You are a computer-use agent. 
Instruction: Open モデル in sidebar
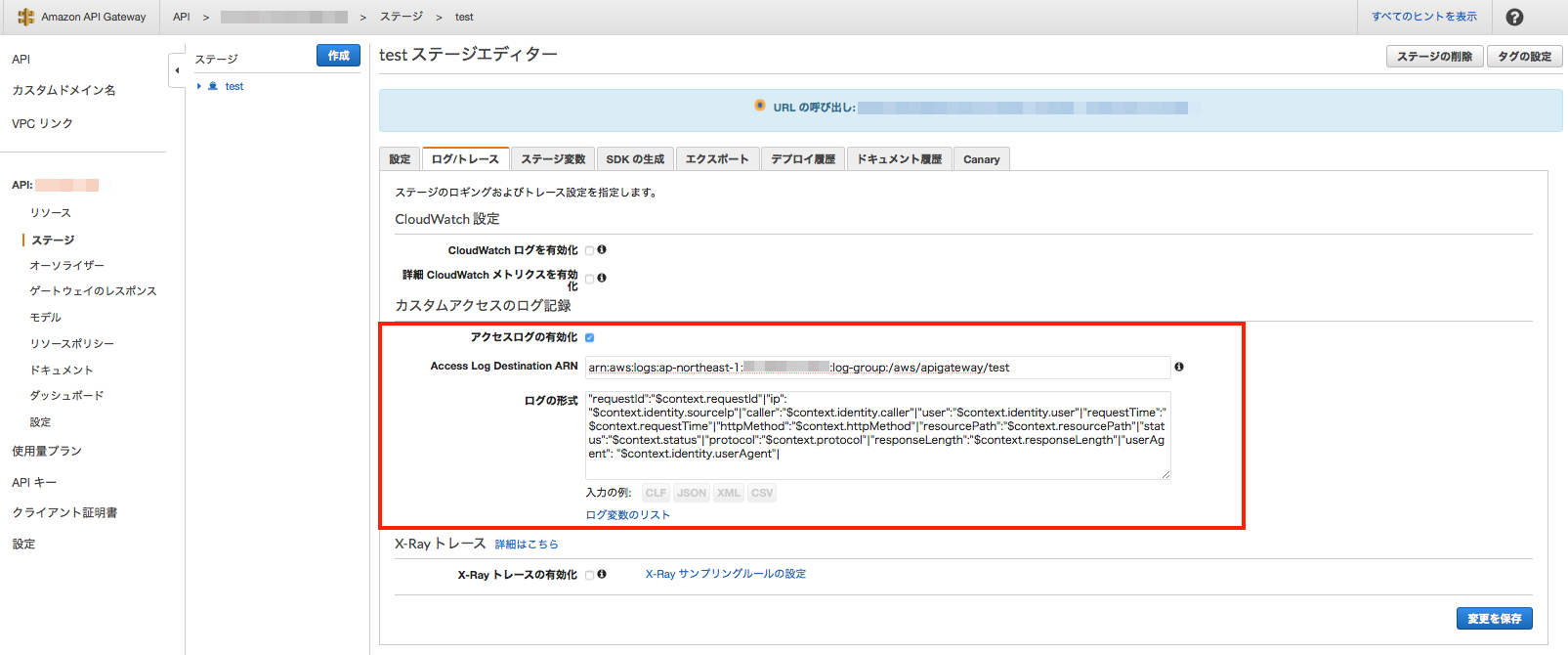pyautogui.click(x=45, y=318)
